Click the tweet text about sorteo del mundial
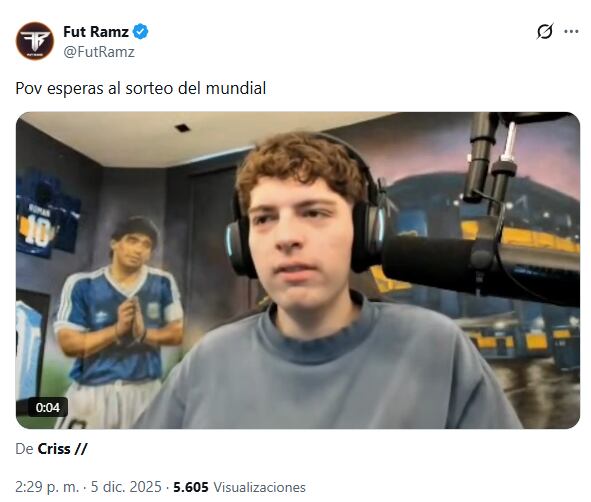591x502 pixels. click(x=141, y=89)
